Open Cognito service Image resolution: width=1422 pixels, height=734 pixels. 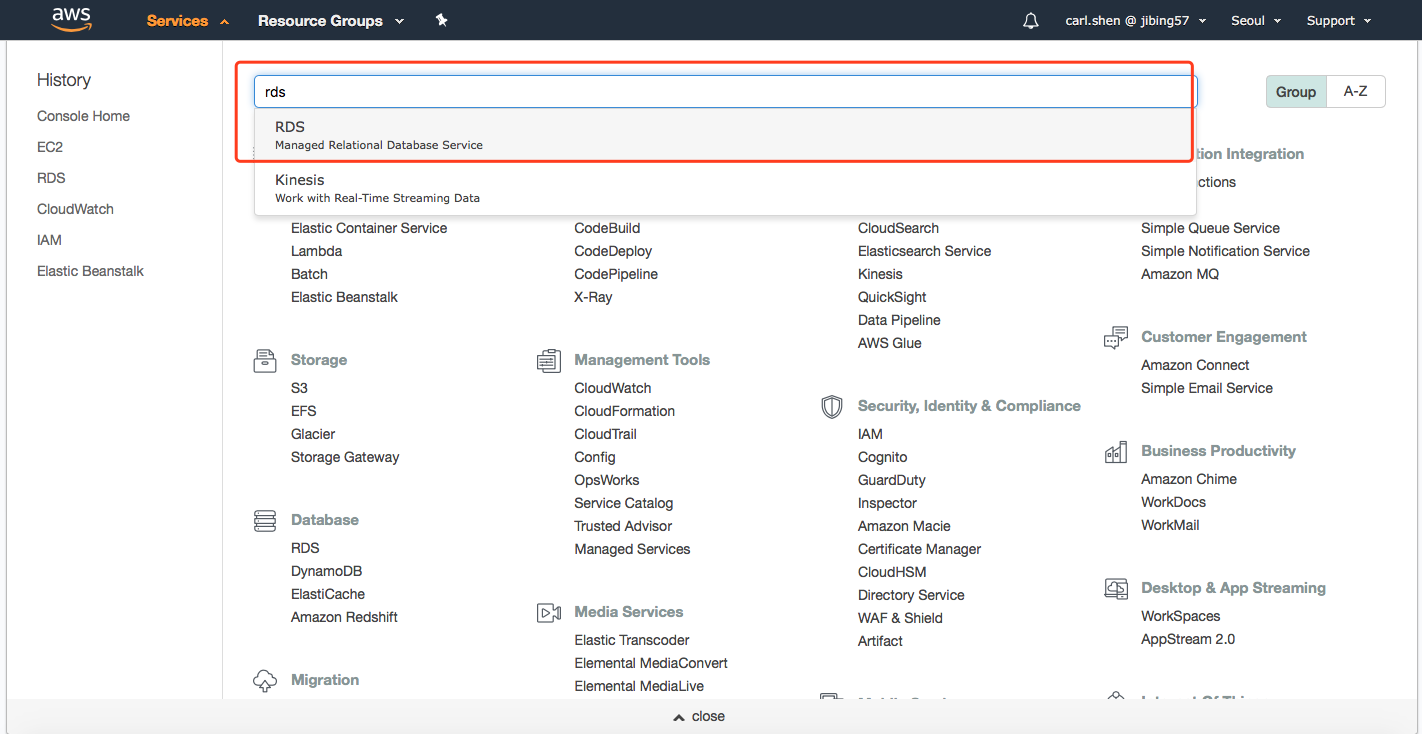point(883,457)
